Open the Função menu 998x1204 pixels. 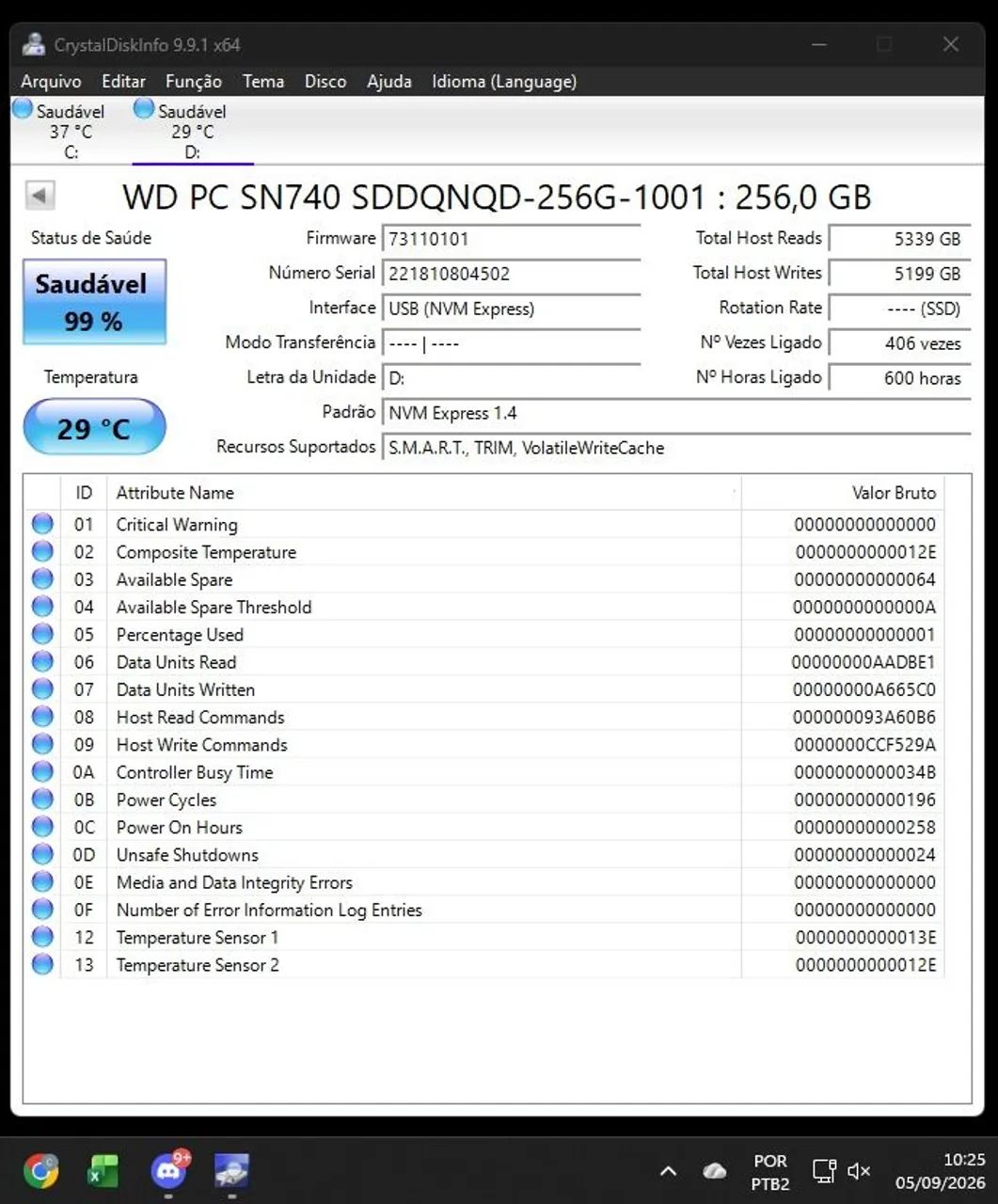194,81
